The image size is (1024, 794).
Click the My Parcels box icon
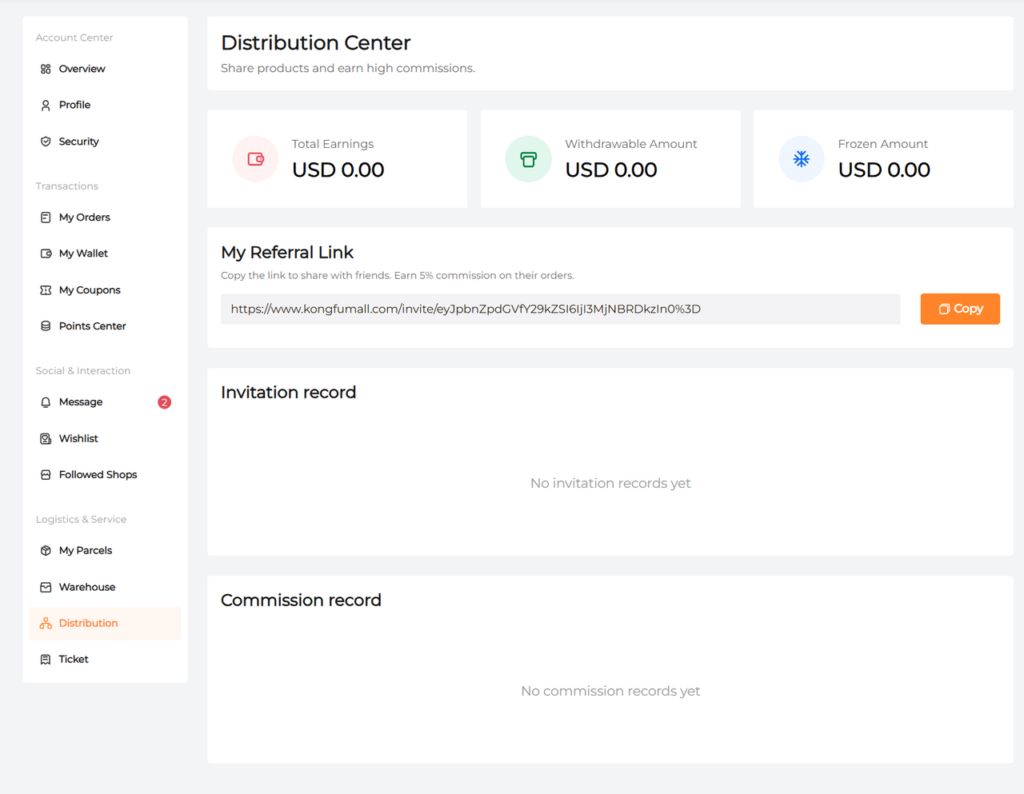pos(45,551)
